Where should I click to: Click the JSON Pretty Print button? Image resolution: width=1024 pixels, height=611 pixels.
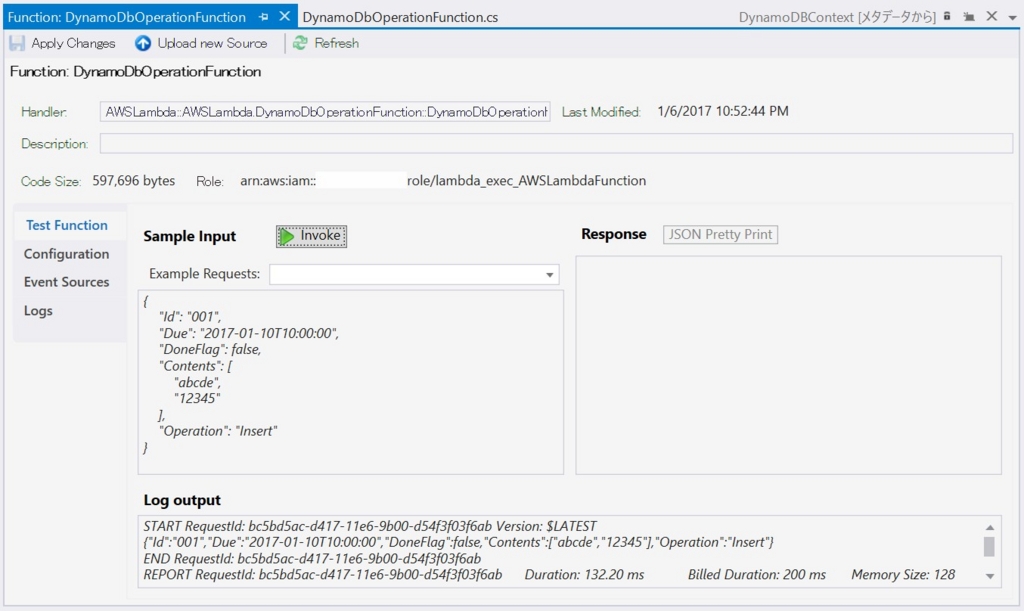(720, 234)
